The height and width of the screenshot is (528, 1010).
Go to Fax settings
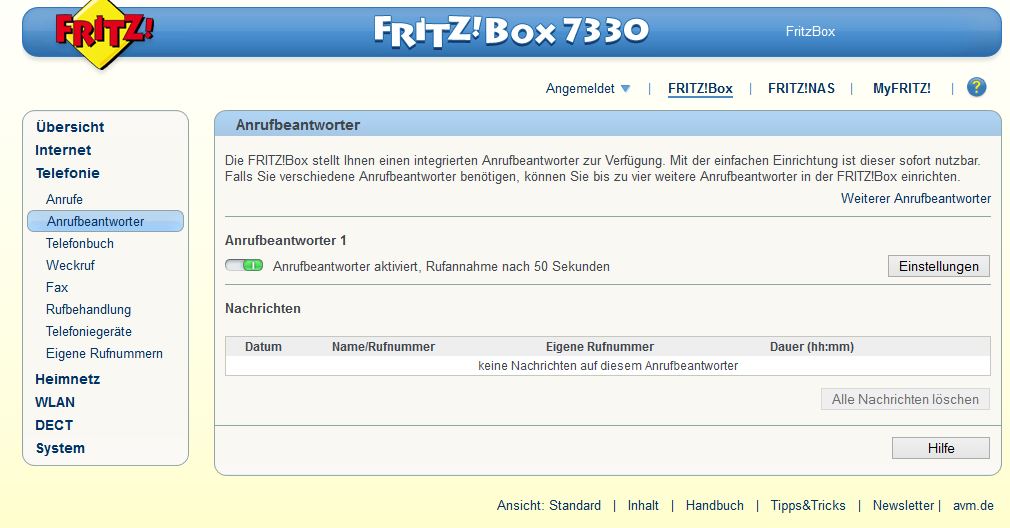tap(57, 287)
